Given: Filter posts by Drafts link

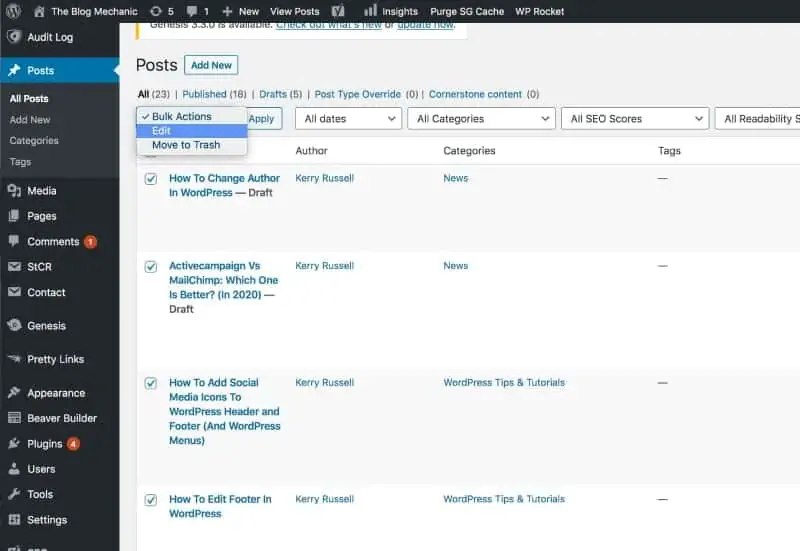Looking at the screenshot, I should (x=272, y=94).
